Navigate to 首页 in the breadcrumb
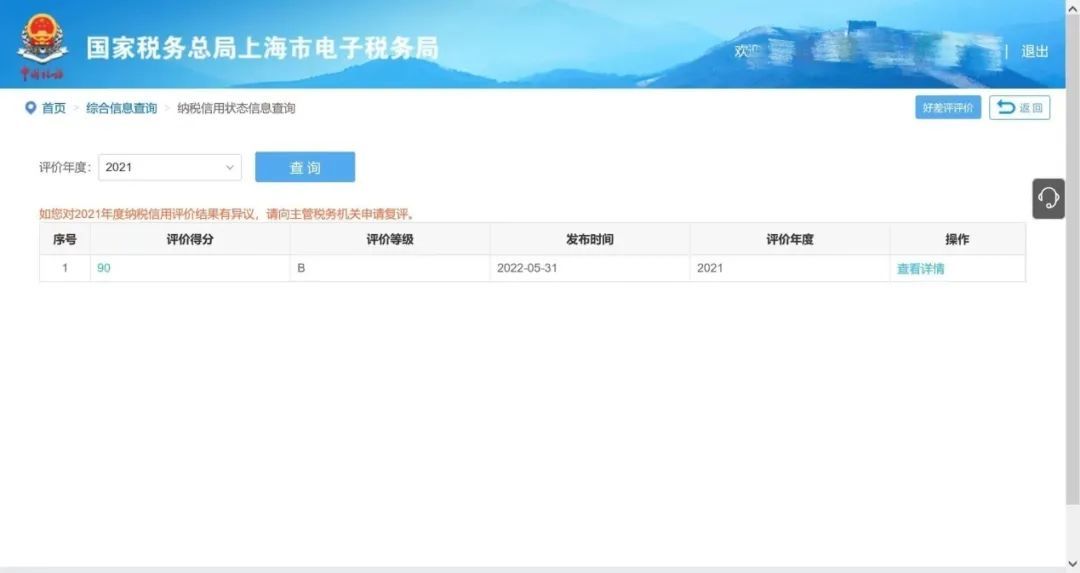This screenshot has width=1080, height=573. pos(53,108)
